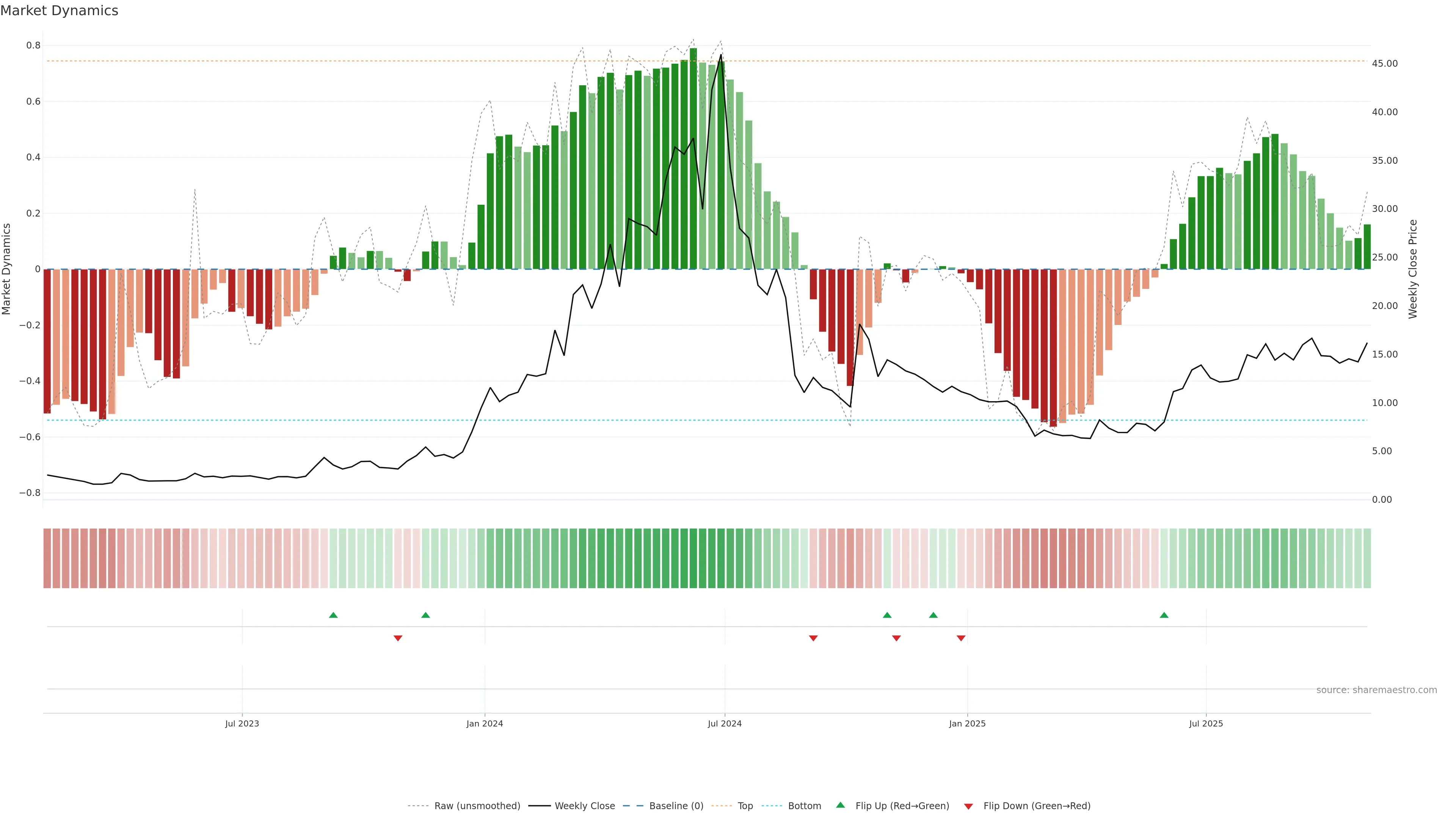Click the Weekly Close Price axis title

point(1412,269)
